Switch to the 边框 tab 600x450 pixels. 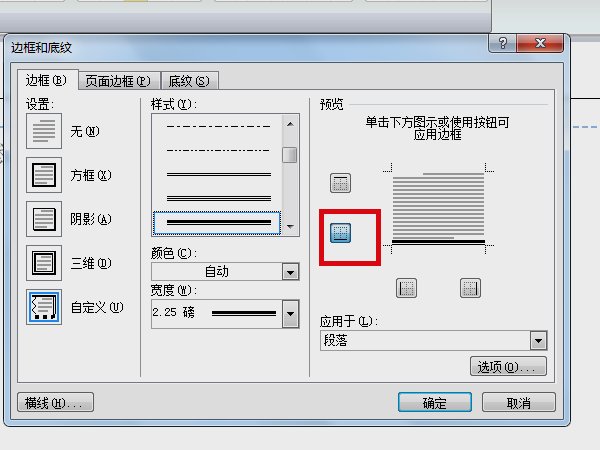(x=47, y=80)
